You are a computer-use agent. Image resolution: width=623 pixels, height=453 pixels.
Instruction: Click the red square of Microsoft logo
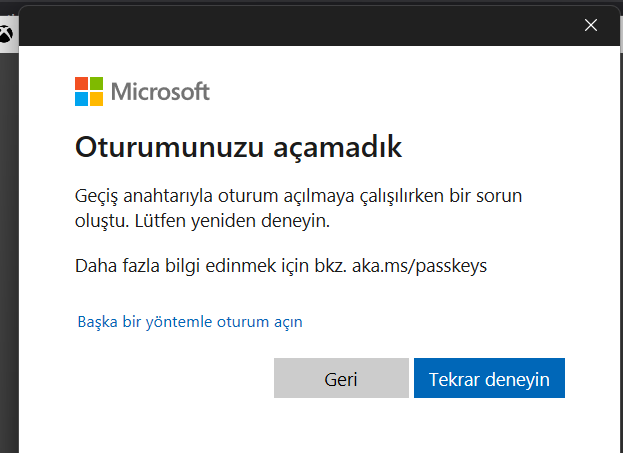(x=81, y=84)
